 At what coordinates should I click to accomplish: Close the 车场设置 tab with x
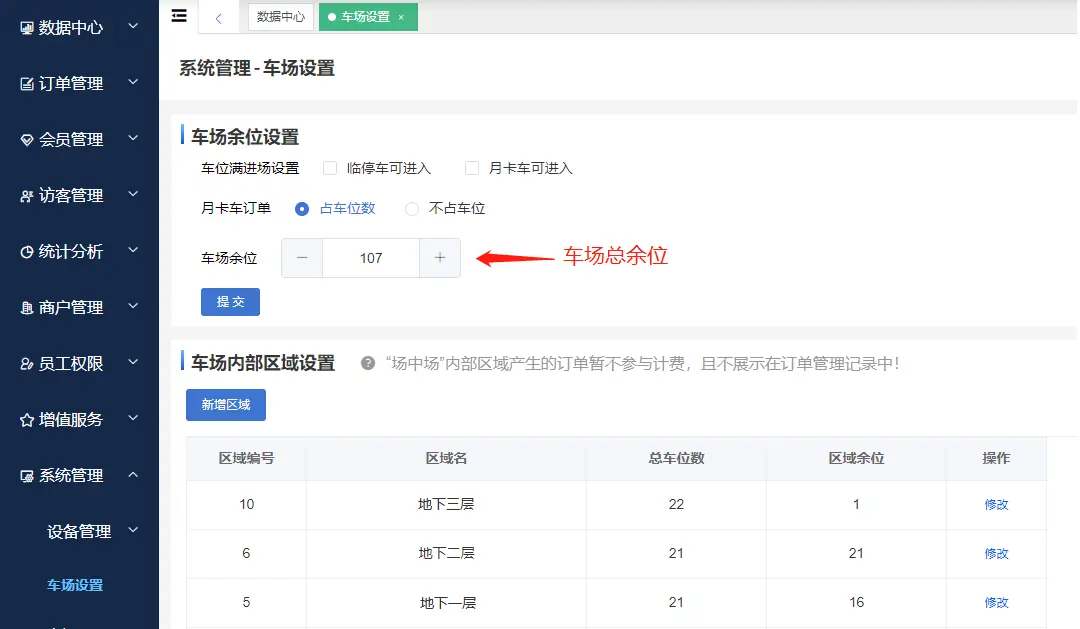pyautogui.click(x=401, y=18)
